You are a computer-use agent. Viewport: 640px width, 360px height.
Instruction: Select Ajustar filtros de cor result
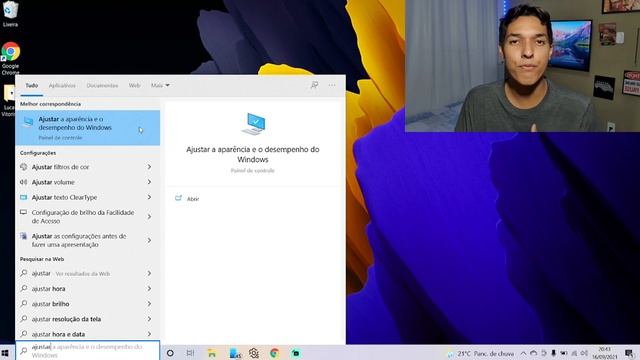click(60, 167)
